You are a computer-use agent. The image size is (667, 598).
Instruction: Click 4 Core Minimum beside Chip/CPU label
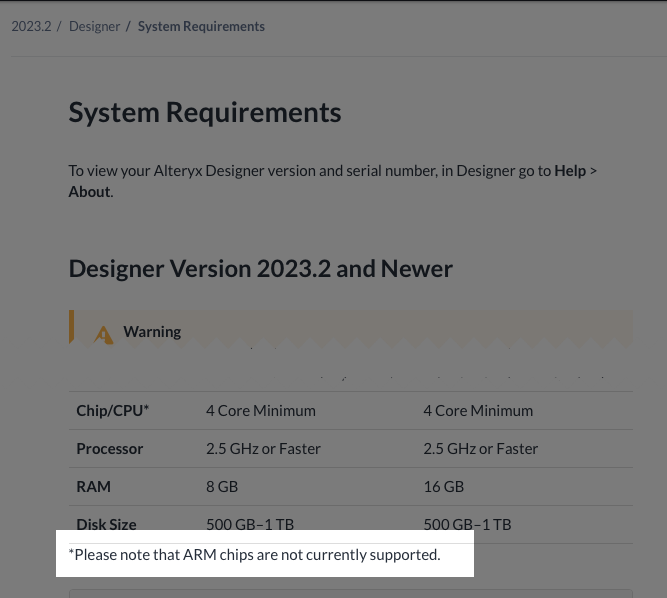coord(260,410)
